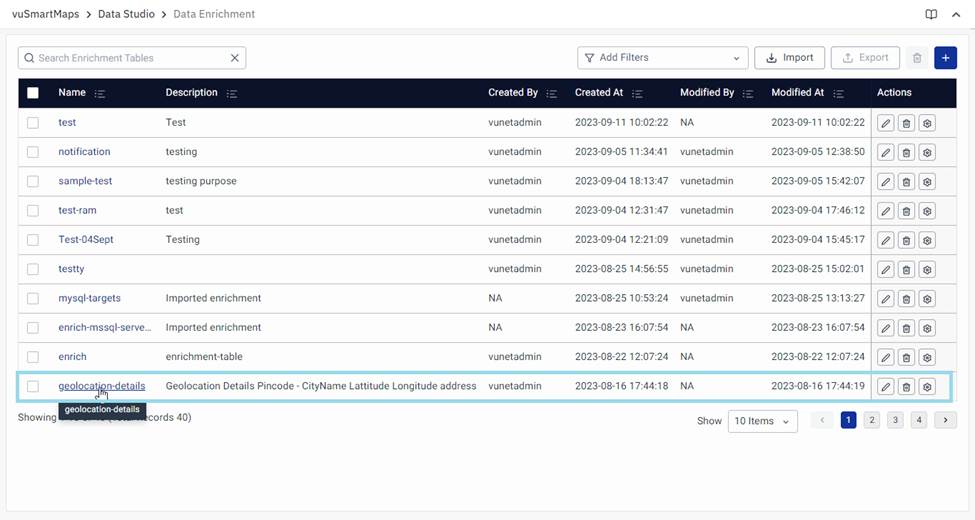This screenshot has width=975, height=520.
Task: Focus the Search Enrichment Tables field
Action: pos(130,58)
